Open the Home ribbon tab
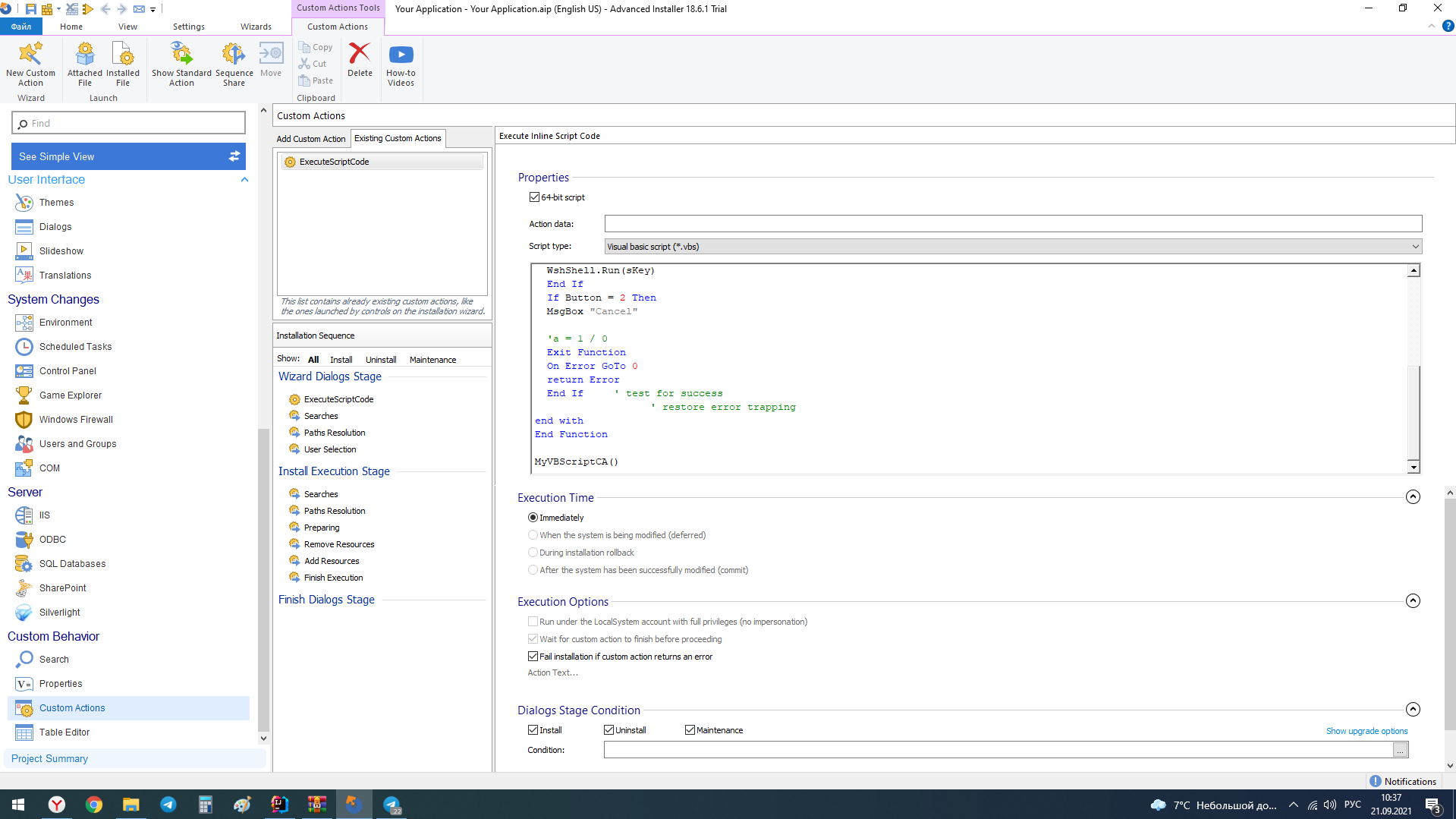 click(71, 27)
